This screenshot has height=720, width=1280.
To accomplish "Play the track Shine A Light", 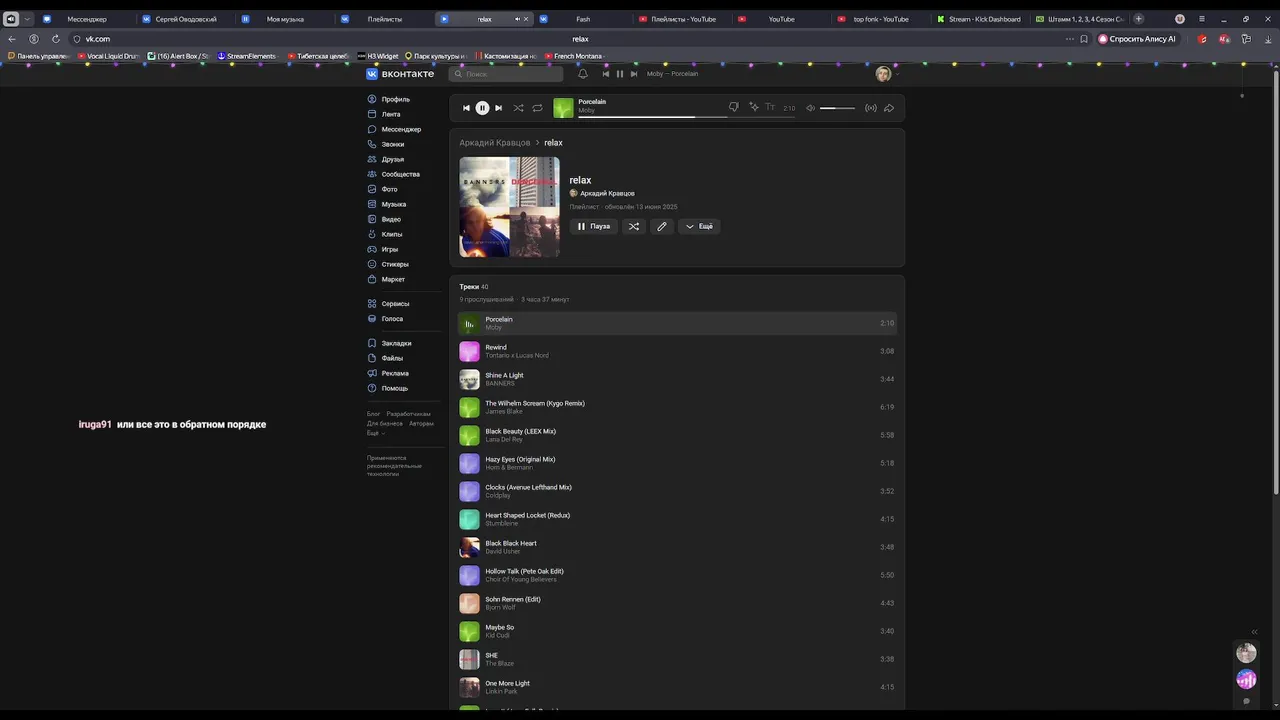I will point(677,379).
